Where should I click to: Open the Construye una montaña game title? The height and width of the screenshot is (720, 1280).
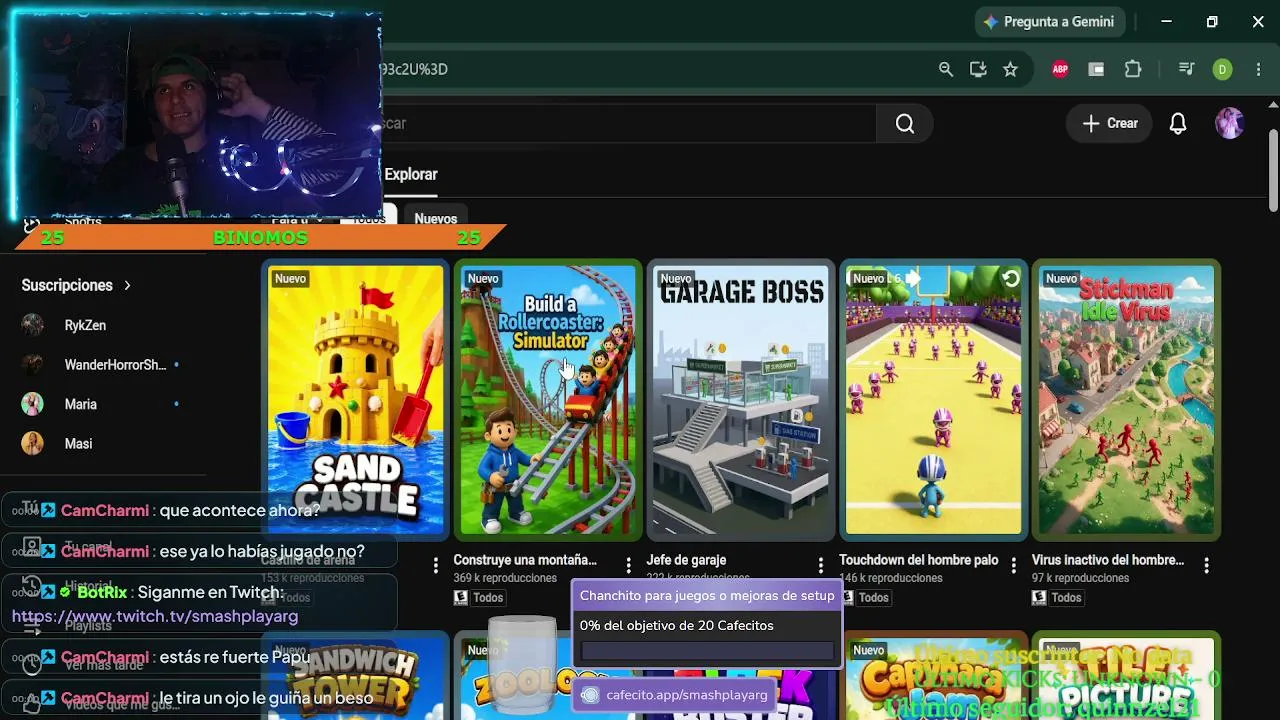525,560
